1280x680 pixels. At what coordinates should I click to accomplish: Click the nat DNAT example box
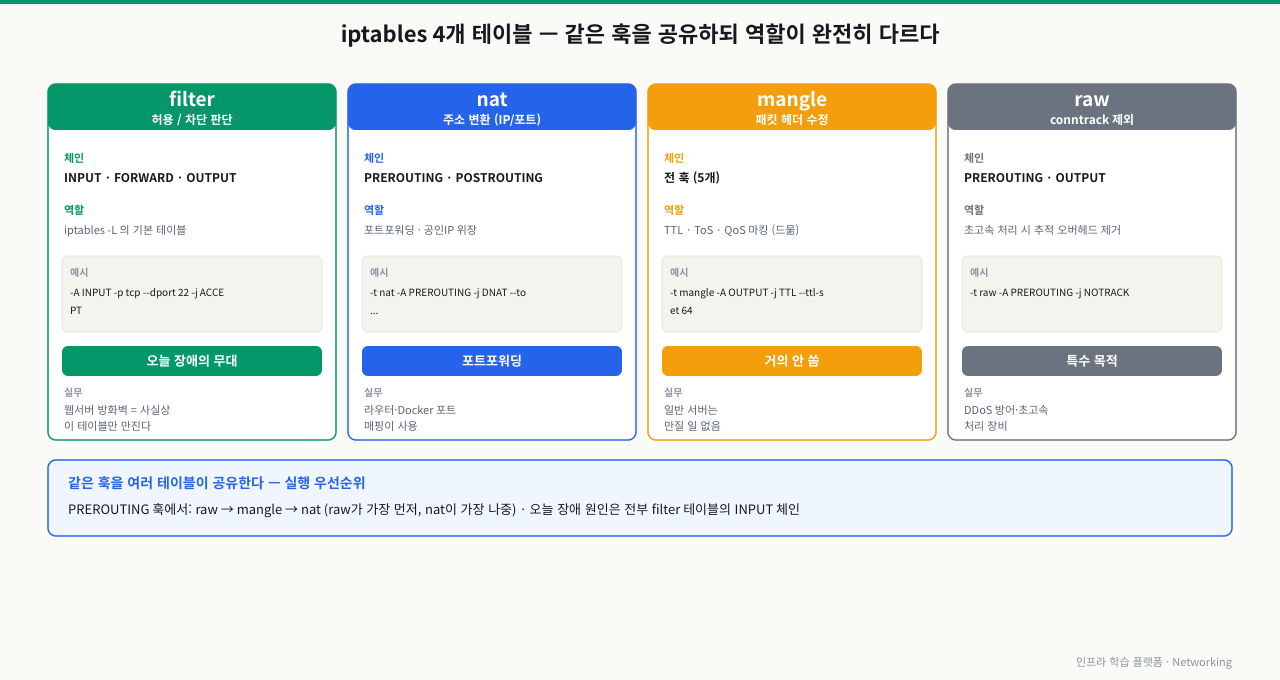tap(492, 294)
